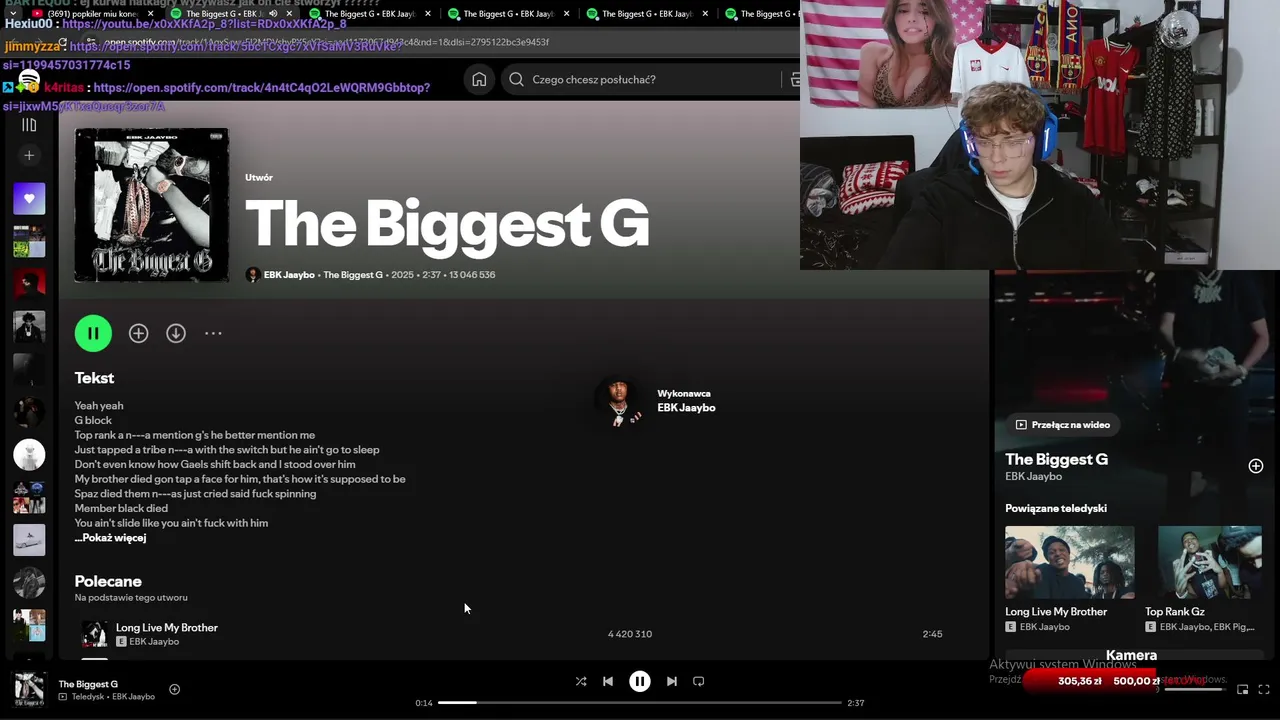Image resolution: width=1280 pixels, height=720 pixels.
Task: Enter full screen player mode
Action: [1264, 689]
